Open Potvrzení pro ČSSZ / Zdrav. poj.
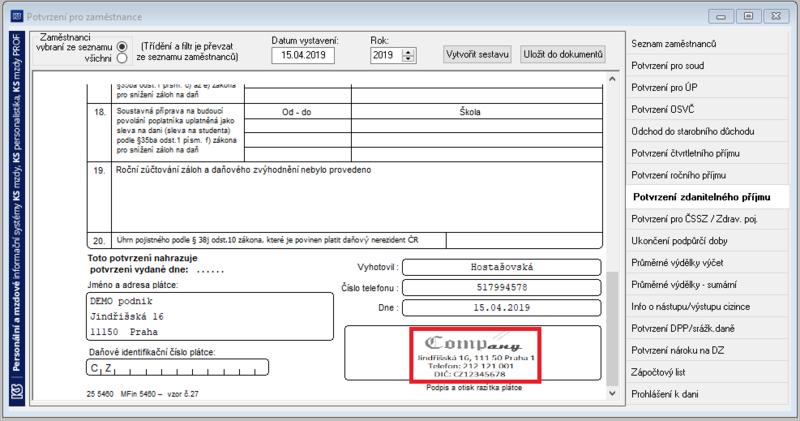The height and width of the screenshot is (421, 800). click(x=707, y=219)
